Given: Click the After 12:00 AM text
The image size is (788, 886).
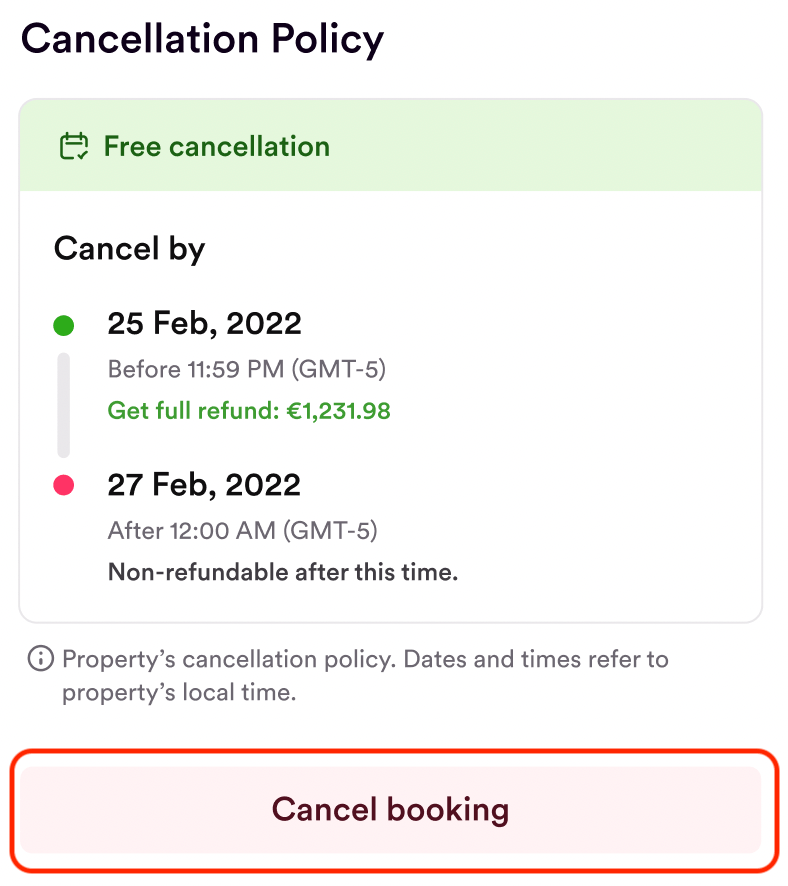Looking at the screenshot, I should tap(193, 530).
